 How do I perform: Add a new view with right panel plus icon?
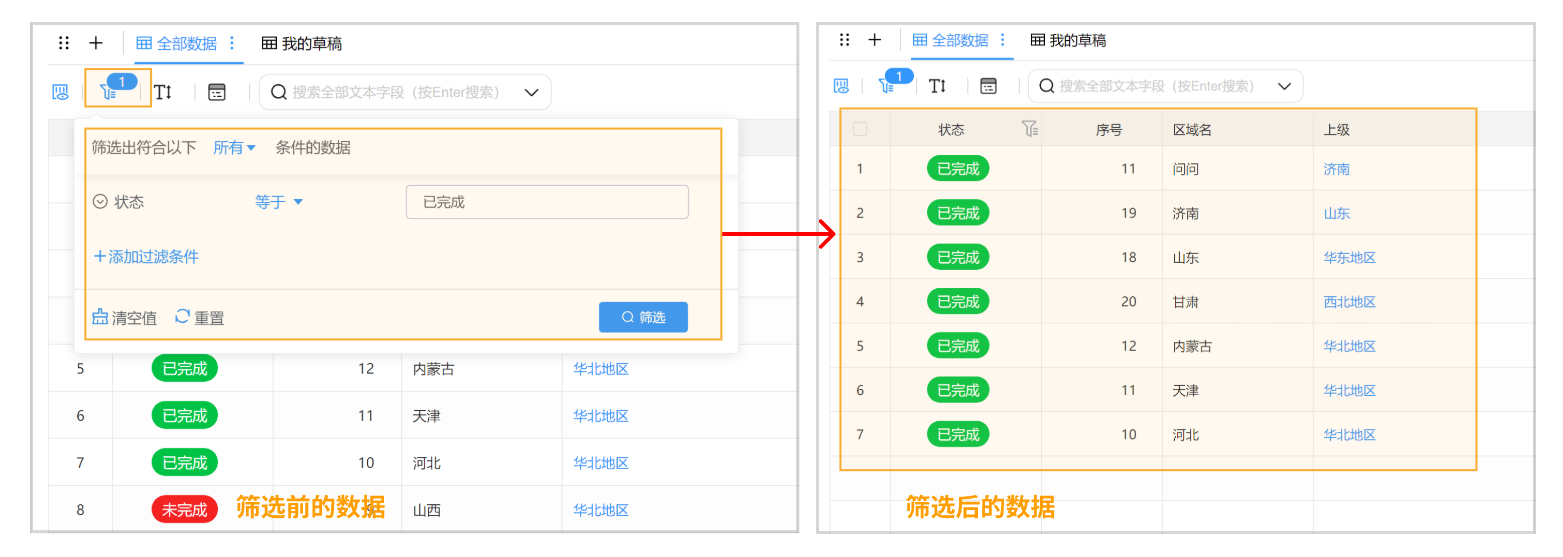(x=874, y=40)
